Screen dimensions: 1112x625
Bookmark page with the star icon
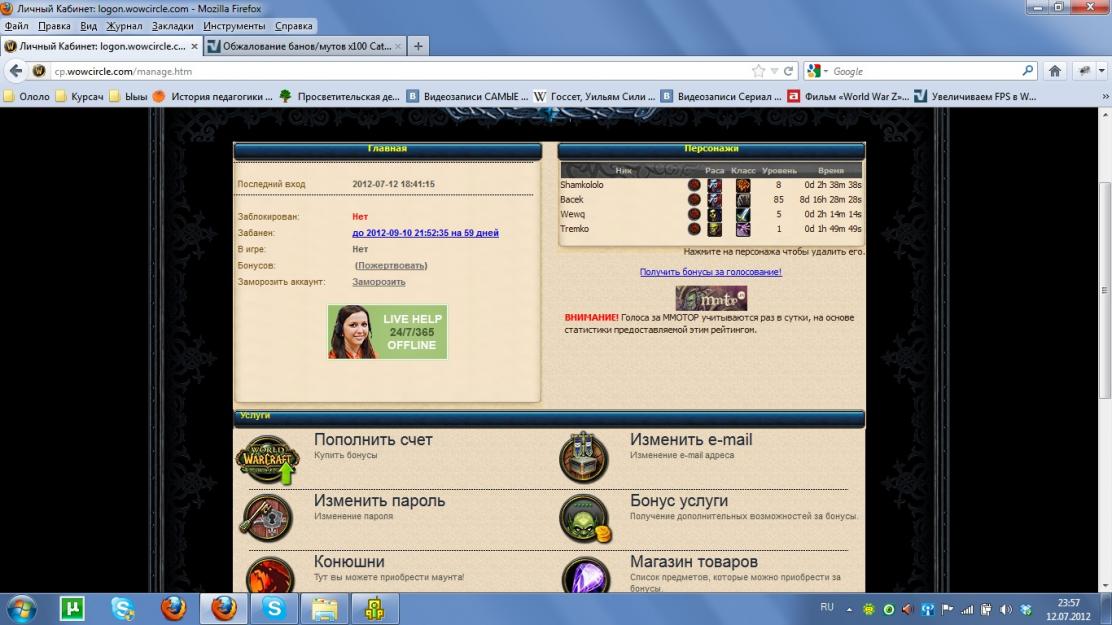(x=759, y=72)
